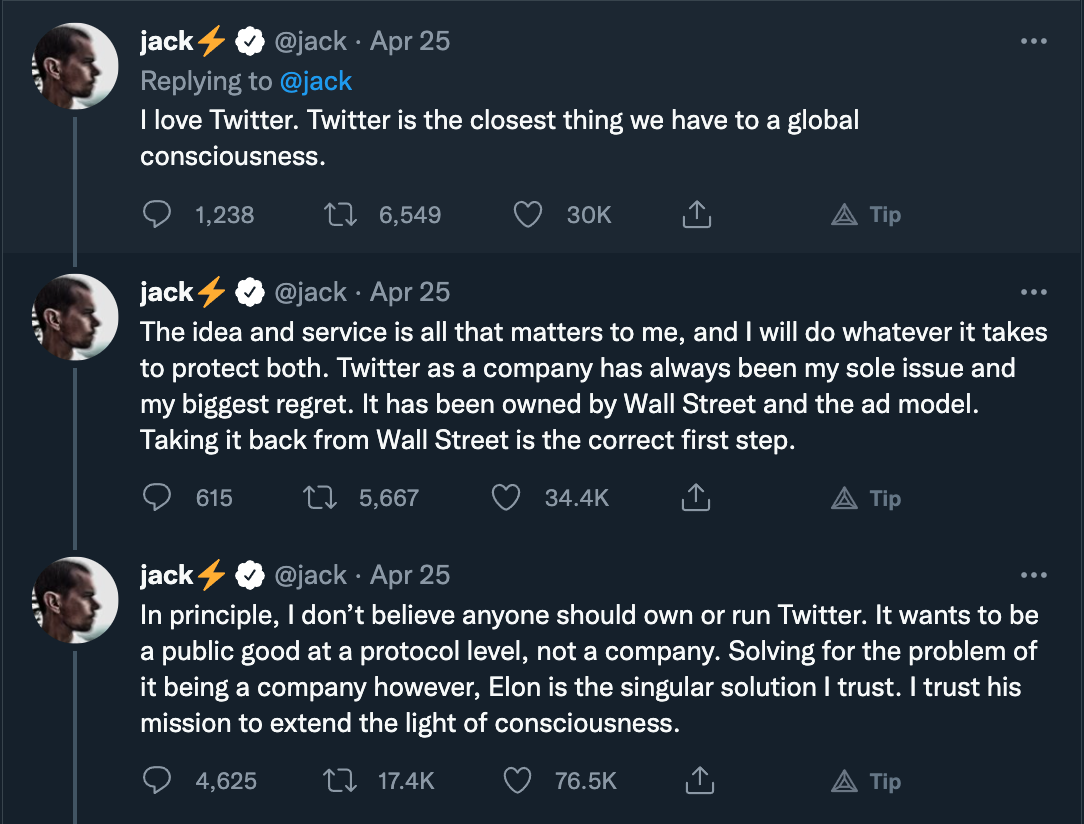Viewport: 1084px width, 824px height.
Task: Open more options on the Wall Street tweet
Action: (x=1032, y=293)
